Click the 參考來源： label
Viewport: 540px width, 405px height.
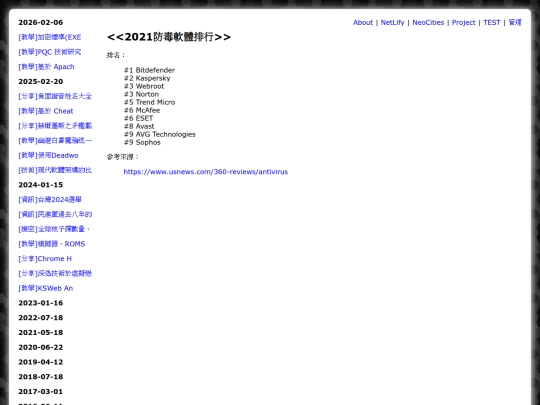[x=123, y=157]
